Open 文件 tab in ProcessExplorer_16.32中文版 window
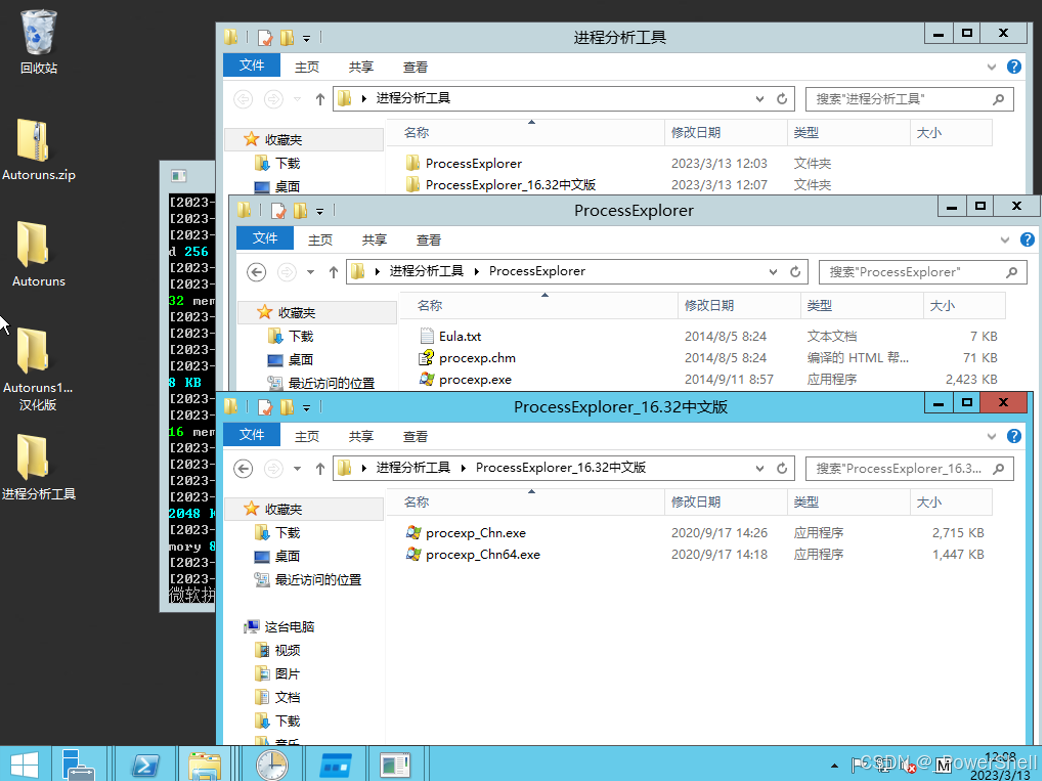1042x781 pixels. [251, 435]
